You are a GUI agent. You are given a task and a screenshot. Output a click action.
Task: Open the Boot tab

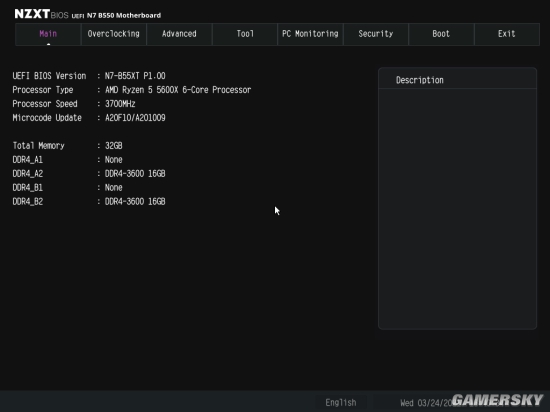point(441,34)
